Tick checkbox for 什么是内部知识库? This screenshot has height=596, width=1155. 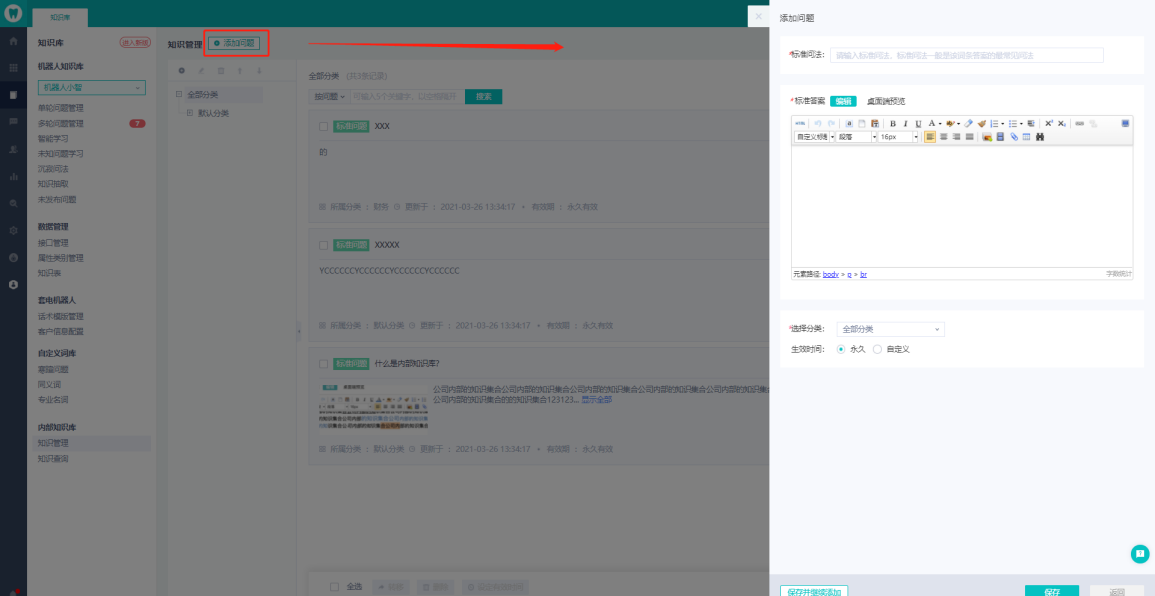point(323,363)
